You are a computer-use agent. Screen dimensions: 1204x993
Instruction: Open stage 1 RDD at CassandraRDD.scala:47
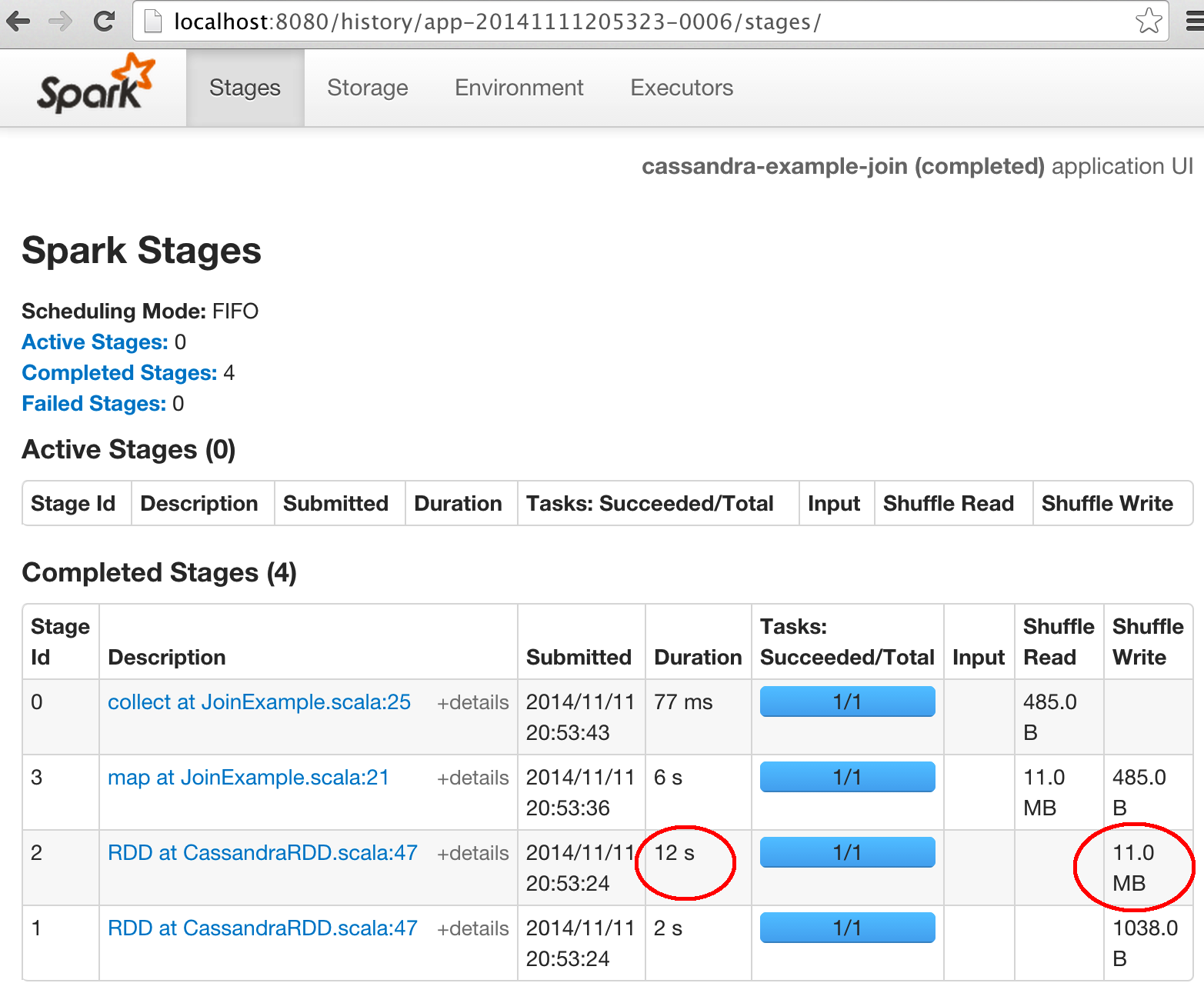[262, 928]
